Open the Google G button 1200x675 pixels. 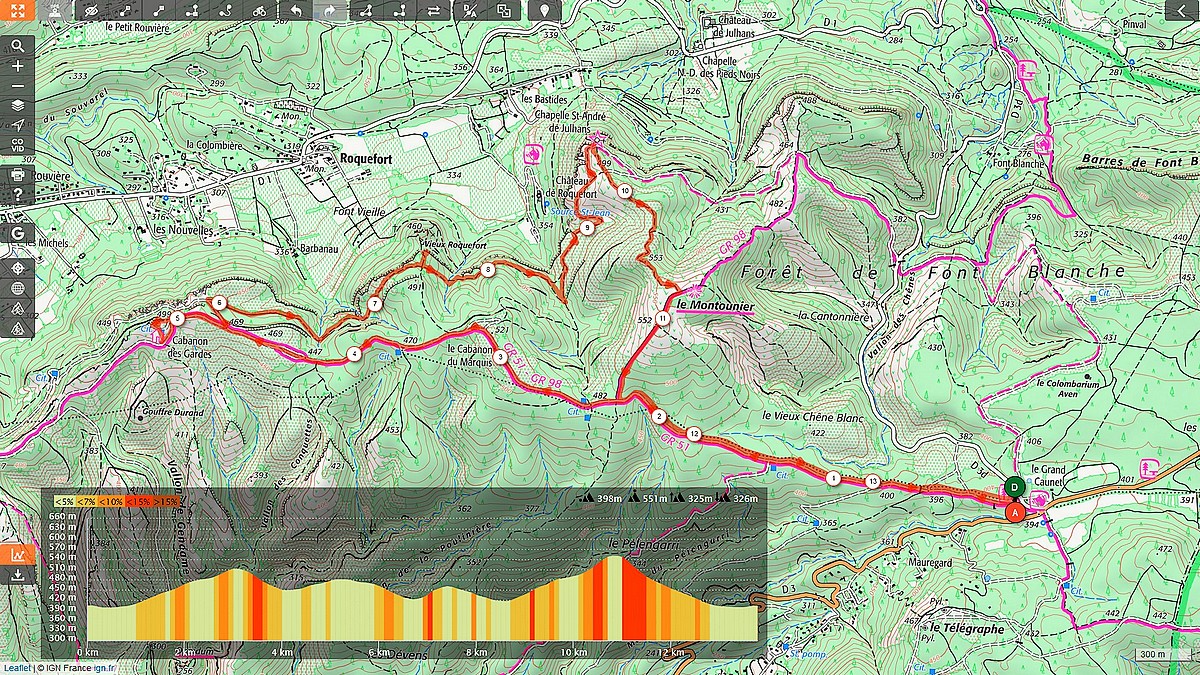(x=18, y=233)
